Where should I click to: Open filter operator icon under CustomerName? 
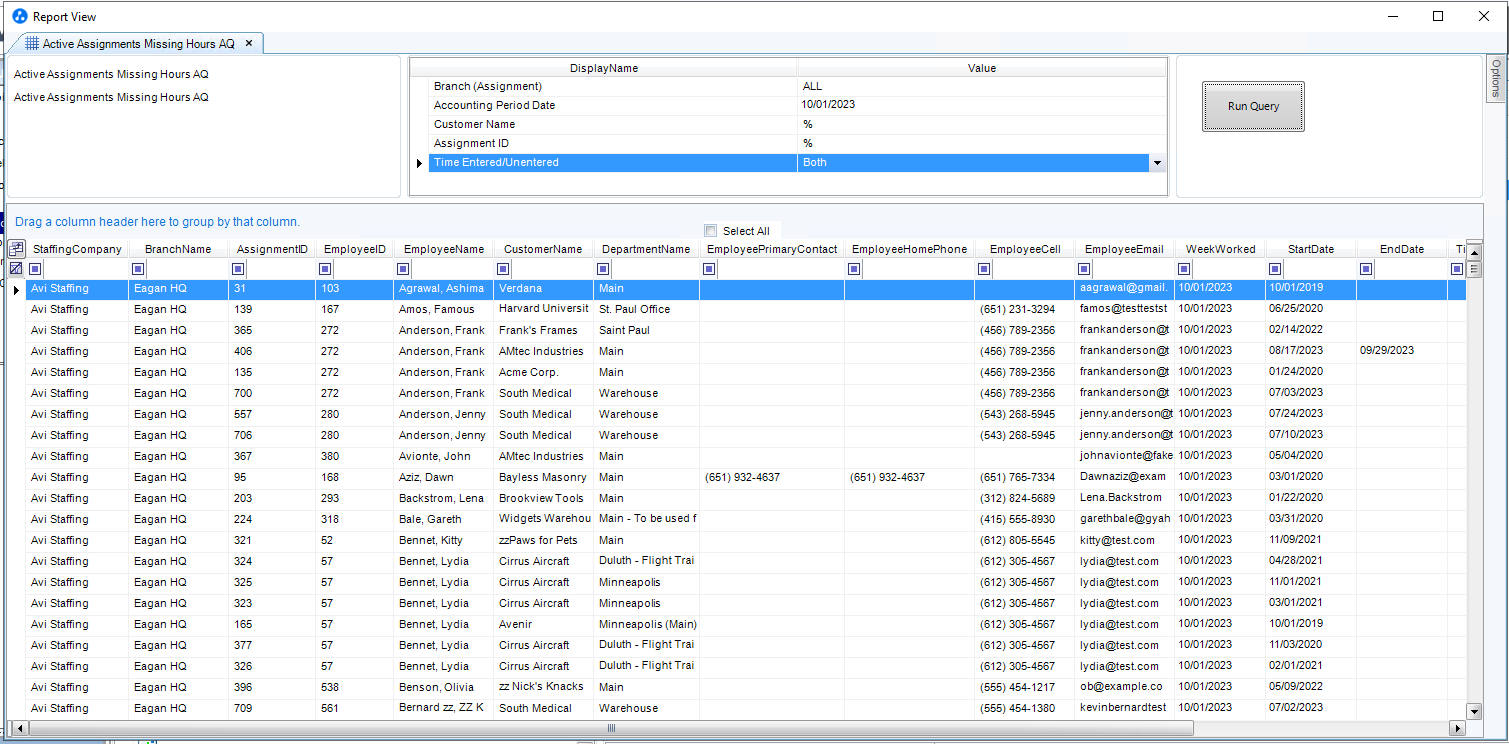503,269
